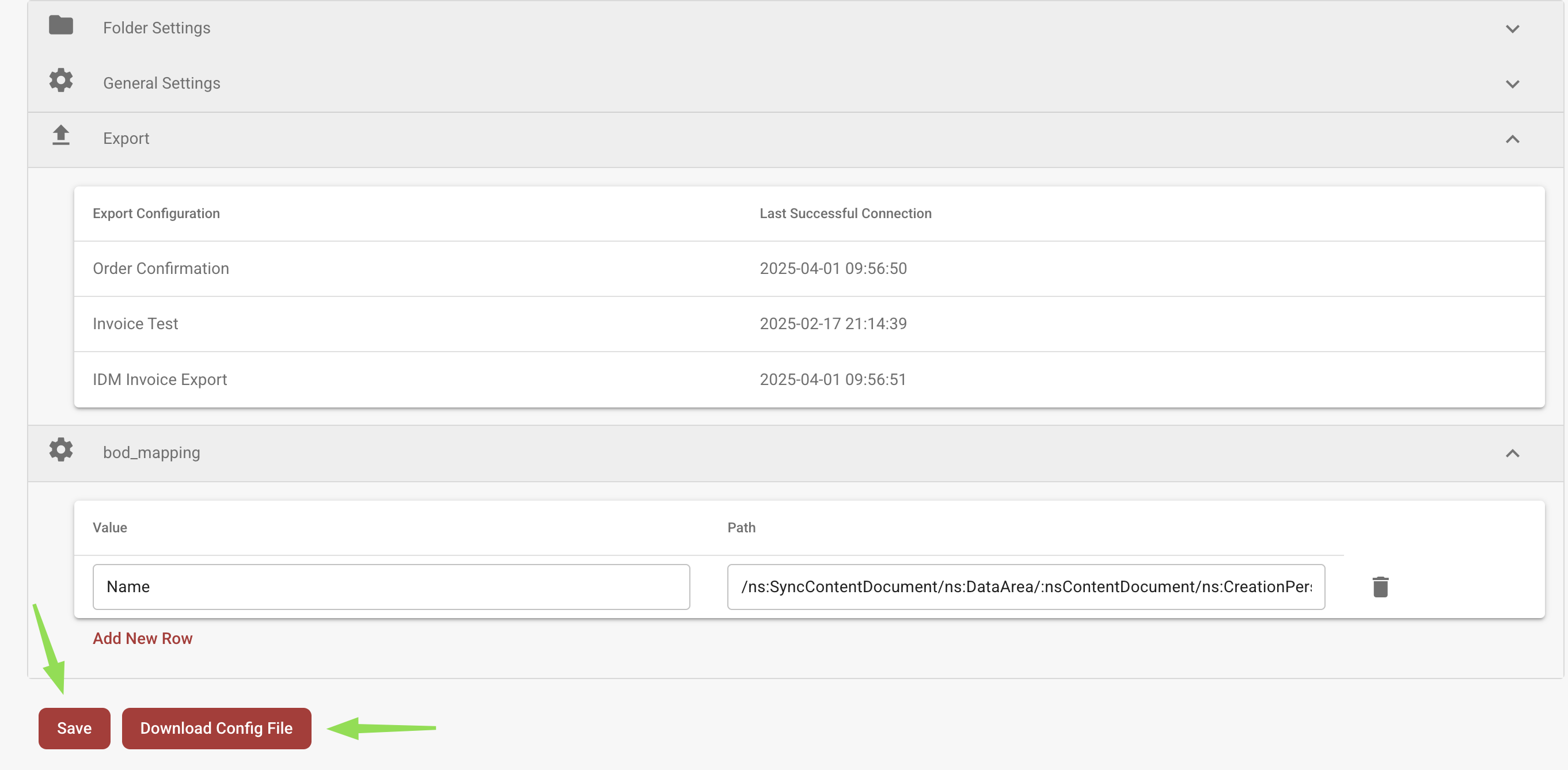This screenshot has width=1568, height=770.
Task: Click the bod_mapping gear icon
Action: point(61,450)
